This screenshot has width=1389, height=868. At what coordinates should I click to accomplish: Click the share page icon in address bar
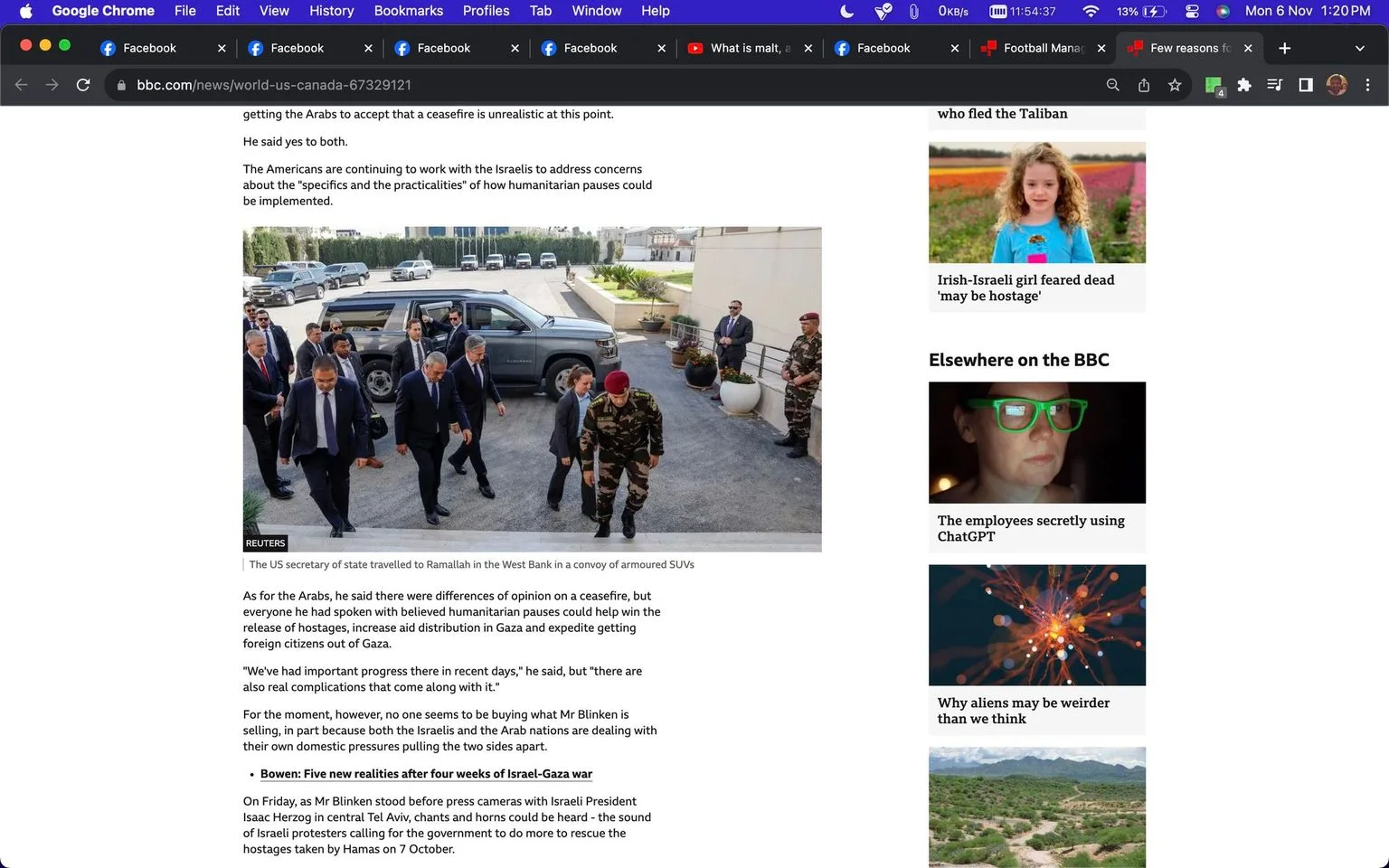1144,85
